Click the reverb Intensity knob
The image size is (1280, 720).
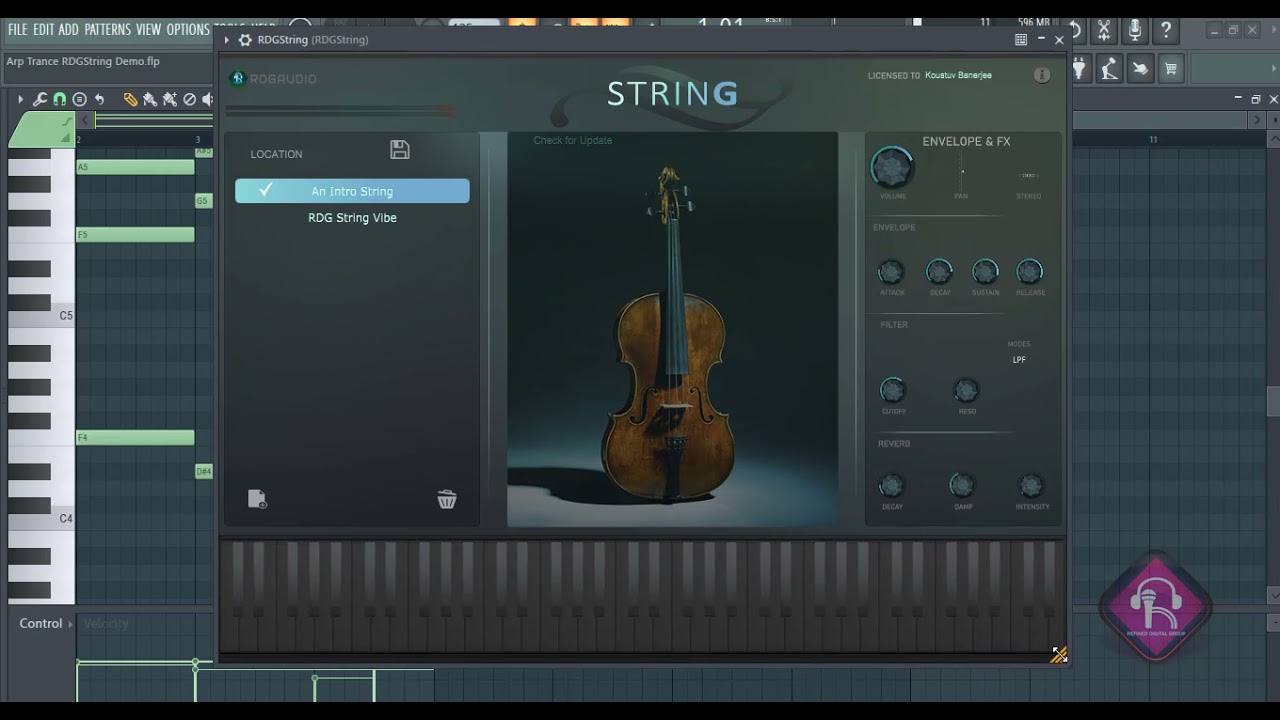pos(1031,486)
